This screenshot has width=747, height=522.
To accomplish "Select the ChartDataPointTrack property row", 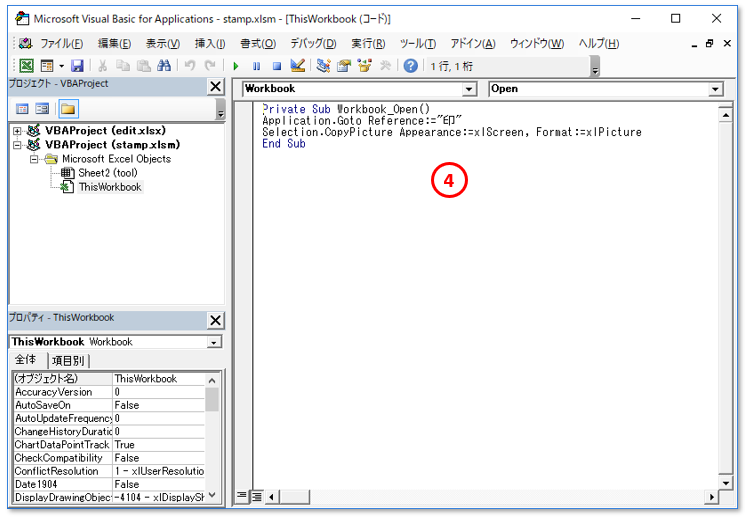I will point(109,445).
